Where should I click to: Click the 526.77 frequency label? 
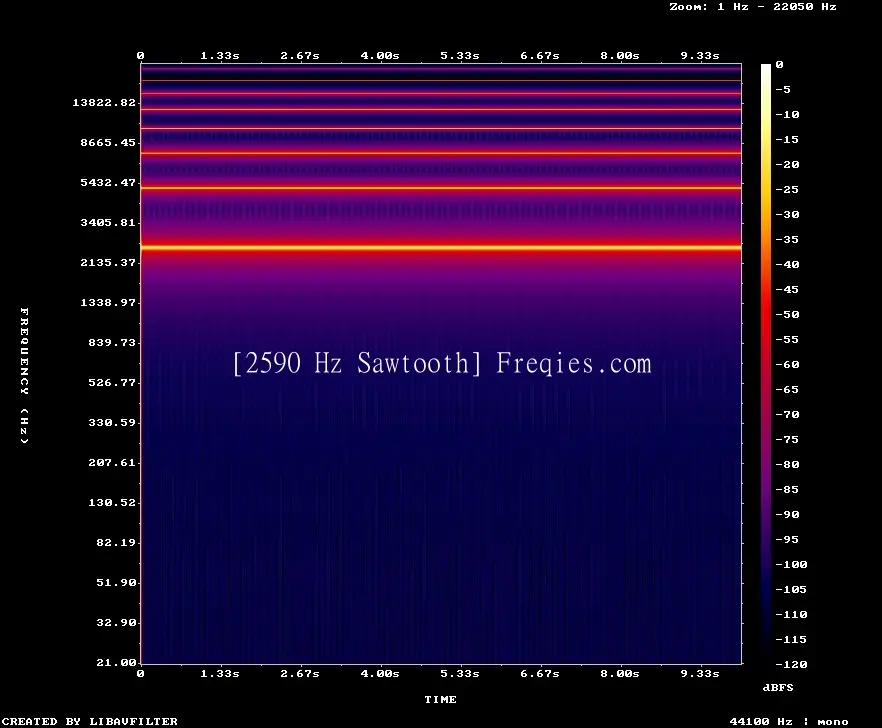pos(112,383)
